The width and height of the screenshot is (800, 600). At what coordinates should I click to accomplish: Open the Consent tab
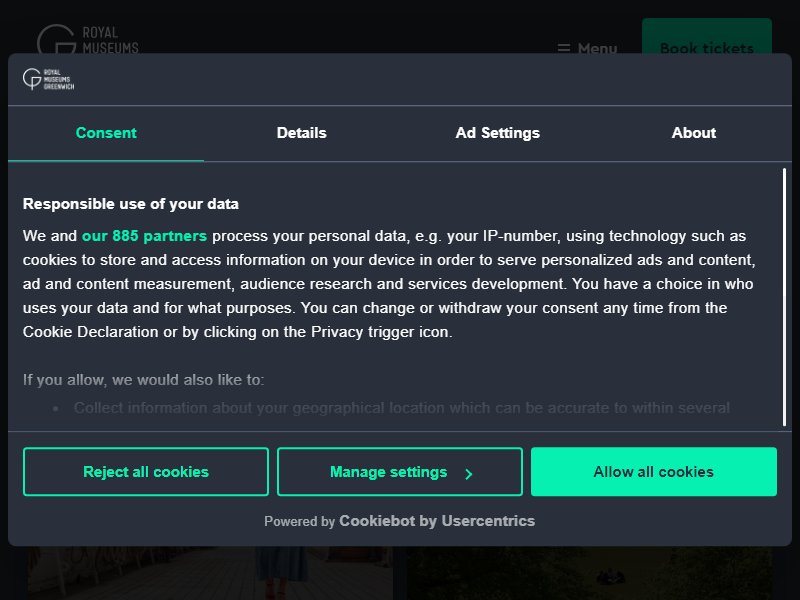106,133
